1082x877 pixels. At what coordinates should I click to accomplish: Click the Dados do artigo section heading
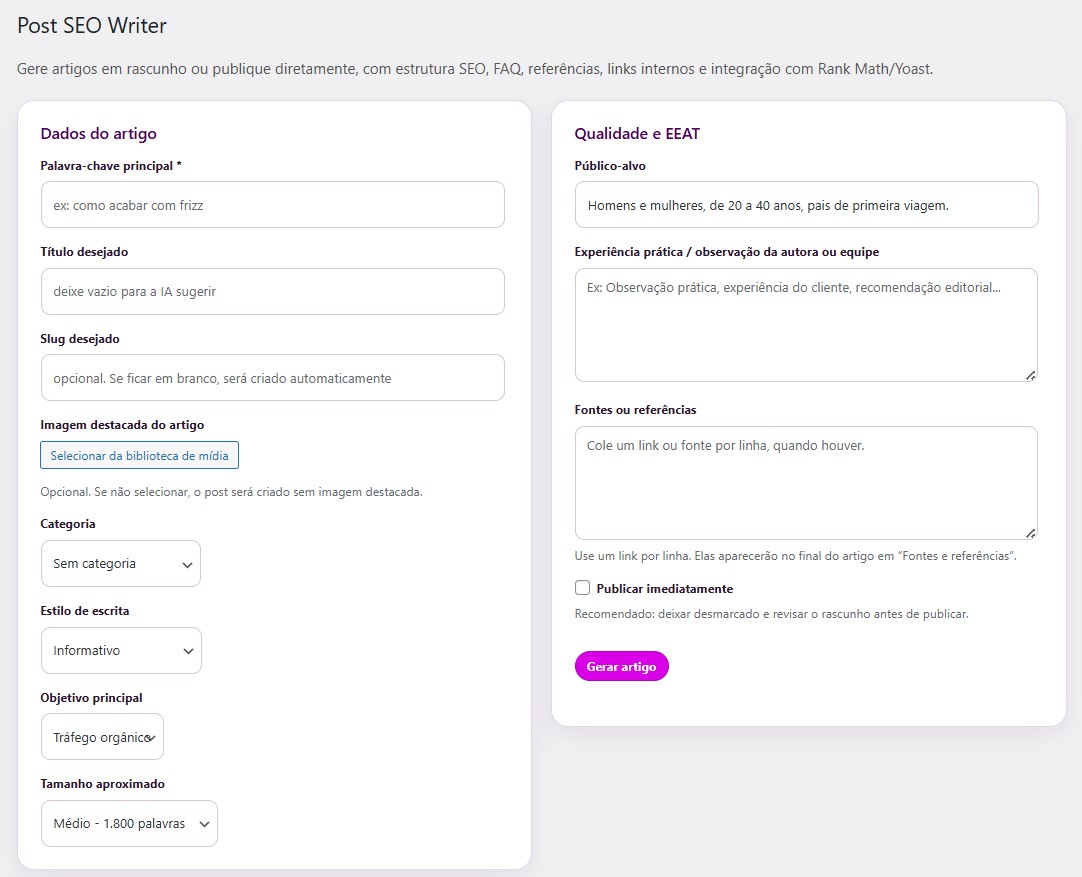pyautogui.click(x=99, y=134)
